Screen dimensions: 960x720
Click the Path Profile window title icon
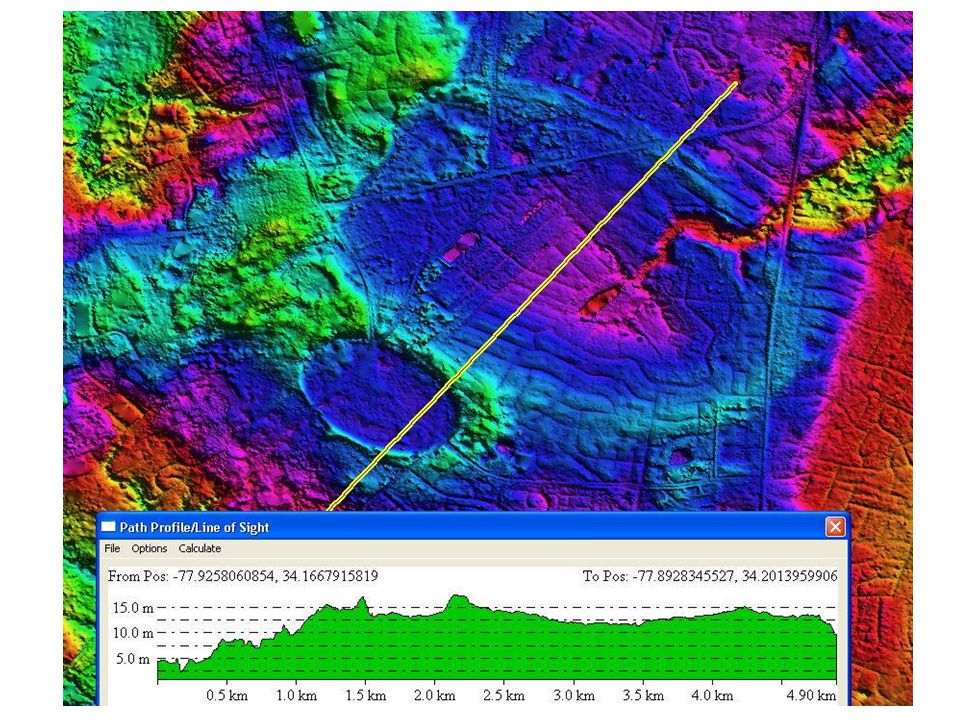pyautogui.click(x=108, y=527)
